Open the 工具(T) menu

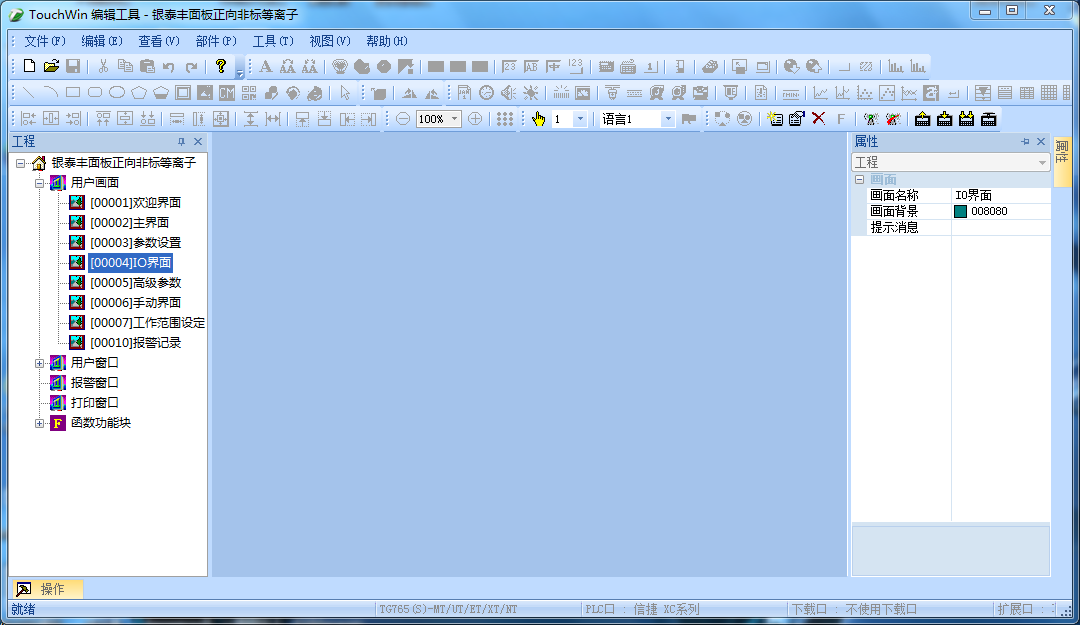273,41
